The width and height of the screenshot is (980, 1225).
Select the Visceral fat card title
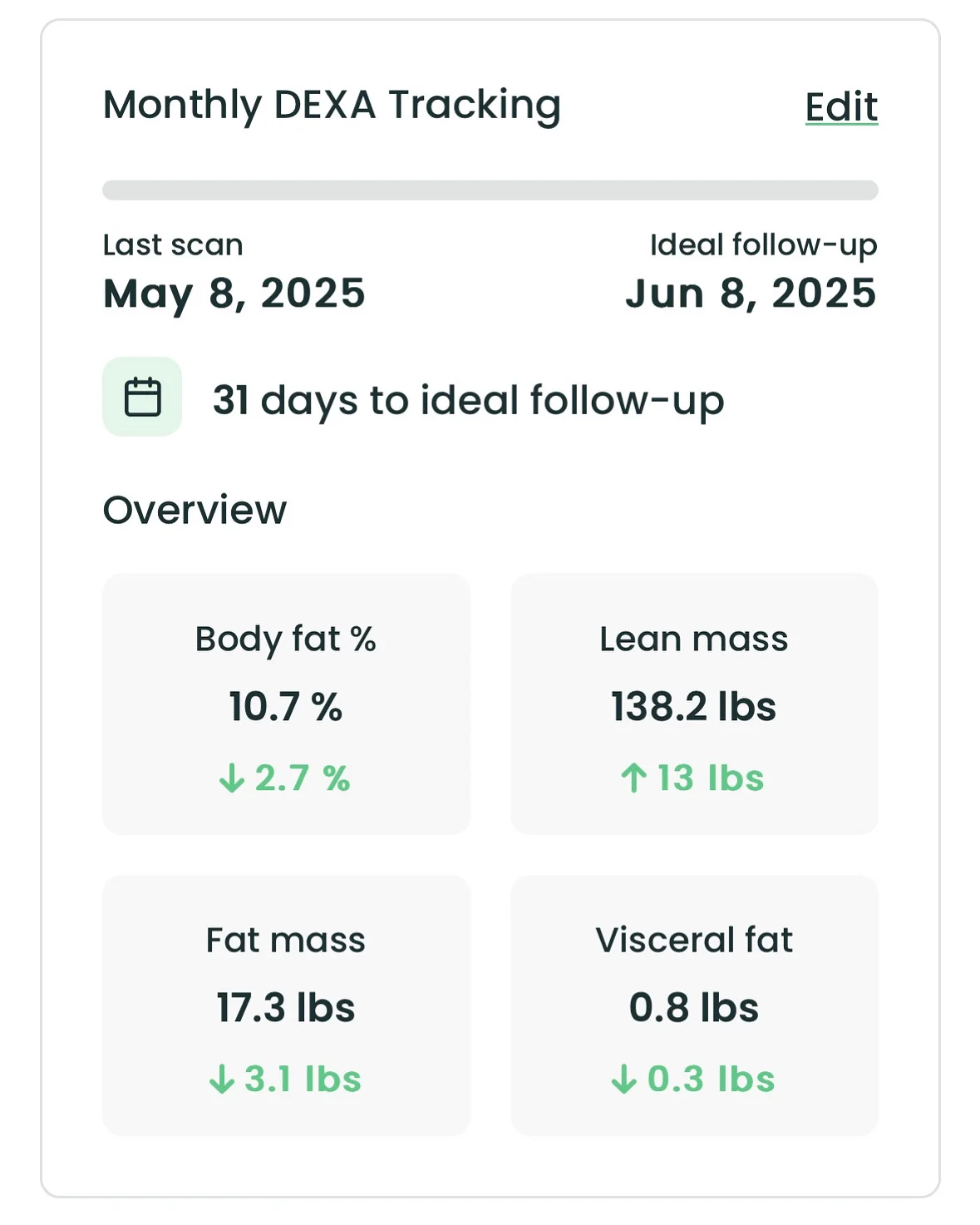point(693,940)
